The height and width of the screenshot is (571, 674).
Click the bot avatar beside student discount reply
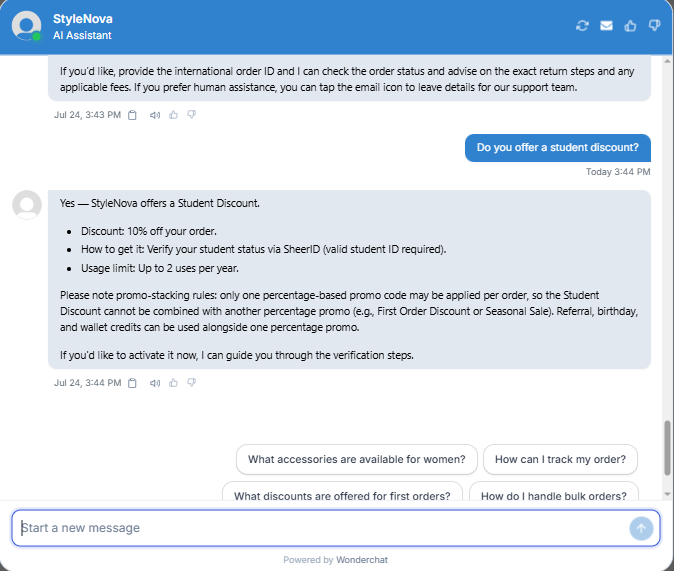tap(27, 205)
